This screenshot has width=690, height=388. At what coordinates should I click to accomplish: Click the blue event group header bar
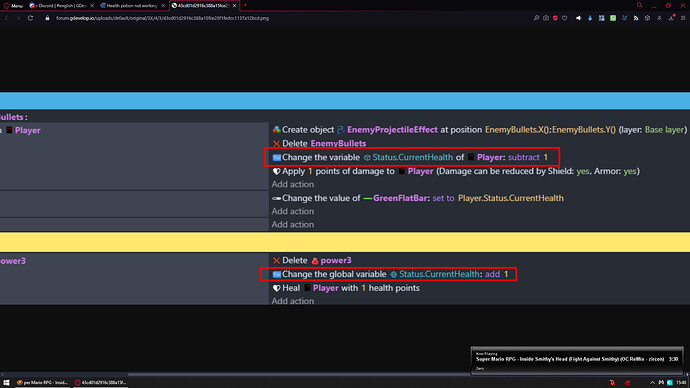[x=345, y=101]
